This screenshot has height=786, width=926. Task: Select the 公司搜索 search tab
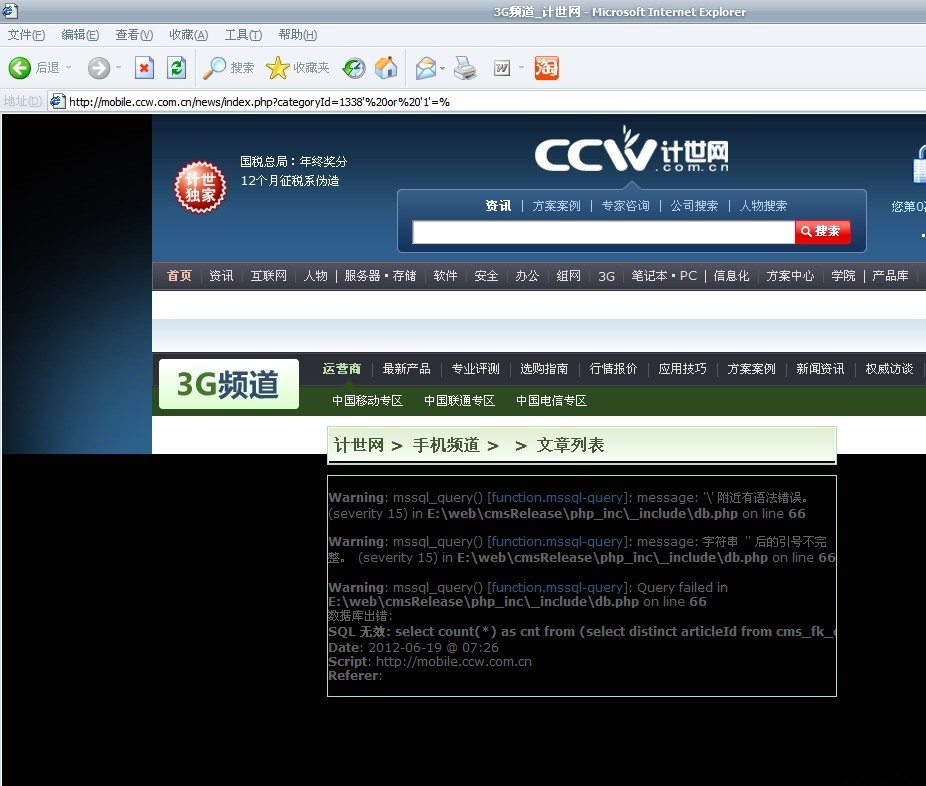(694, 206)
